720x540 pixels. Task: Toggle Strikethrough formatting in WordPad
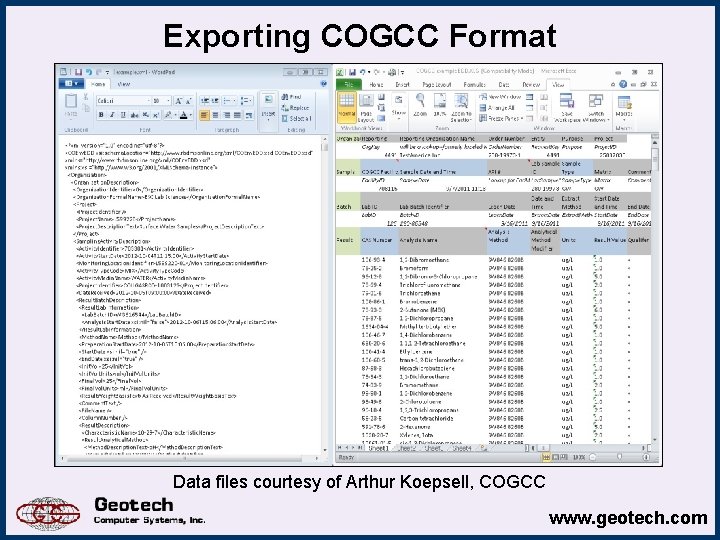[x=134, y=115]
